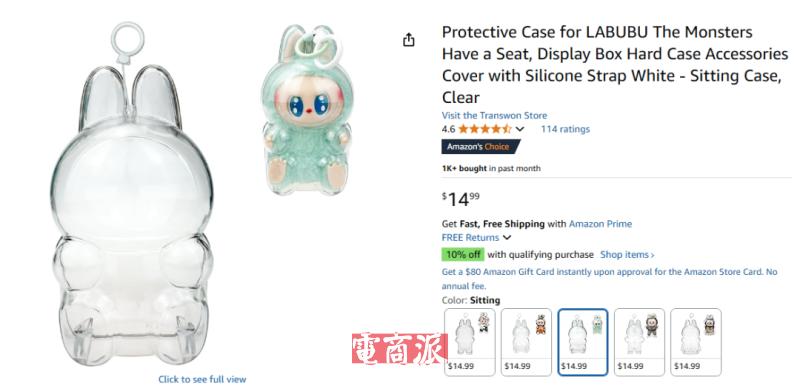This screenshot has width=800, height=386.
Task: Click the share icon beside the title
Action: (408, 40)
